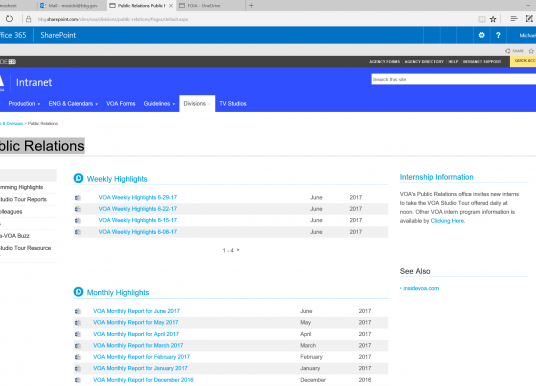Expand the Guidelines menu dropdown
Image resolution: width=536 pixels, height=386 pixels.
pyautogui.click(x=174, y=104)
